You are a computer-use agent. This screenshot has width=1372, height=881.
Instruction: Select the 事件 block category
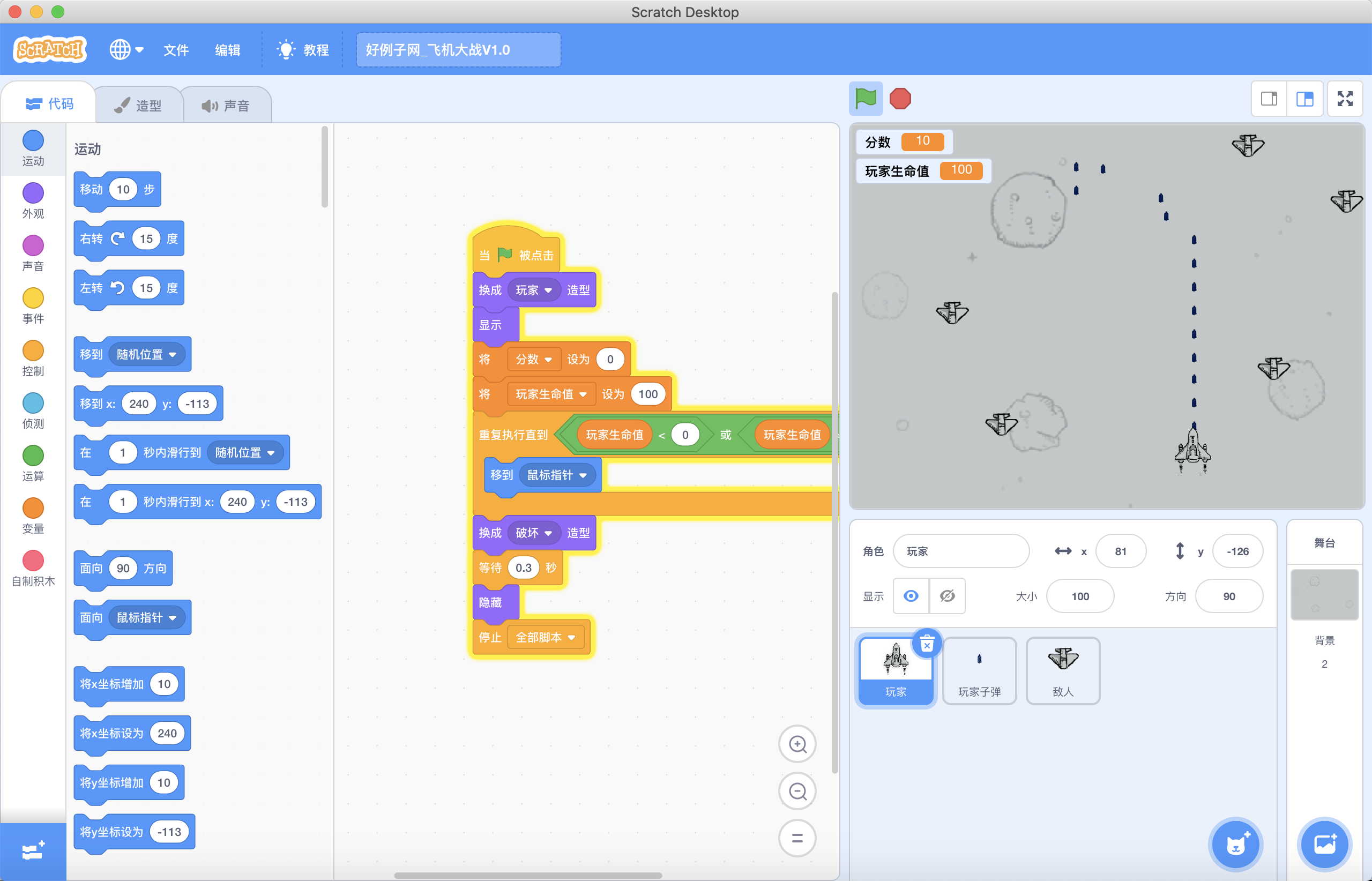(33, 305)
